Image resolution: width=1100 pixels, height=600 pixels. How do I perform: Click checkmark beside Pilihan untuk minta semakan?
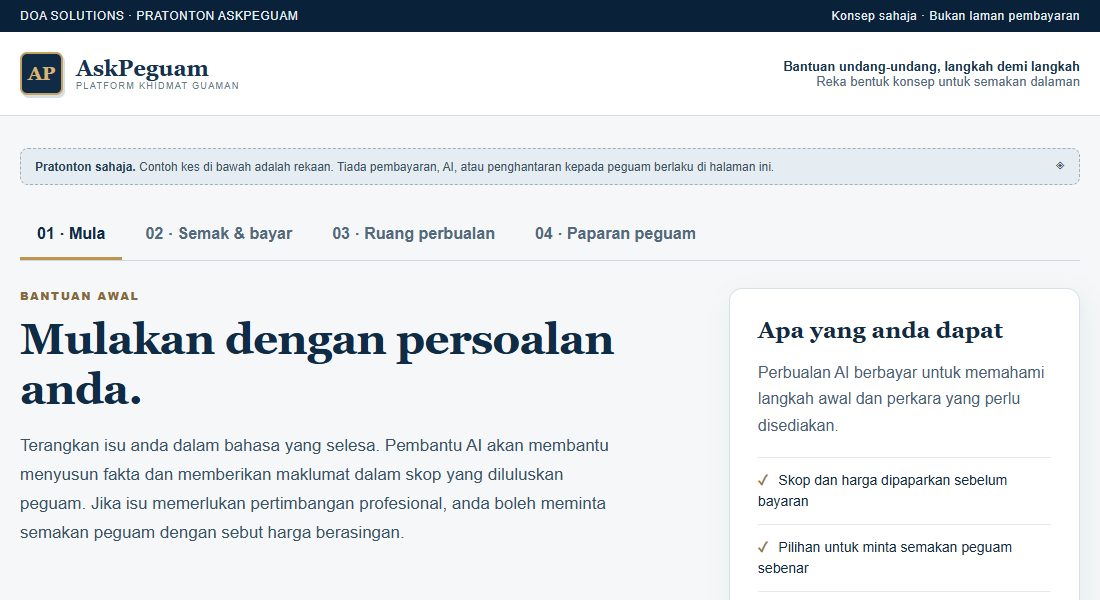pyautogui.click(x=763, y=547)
